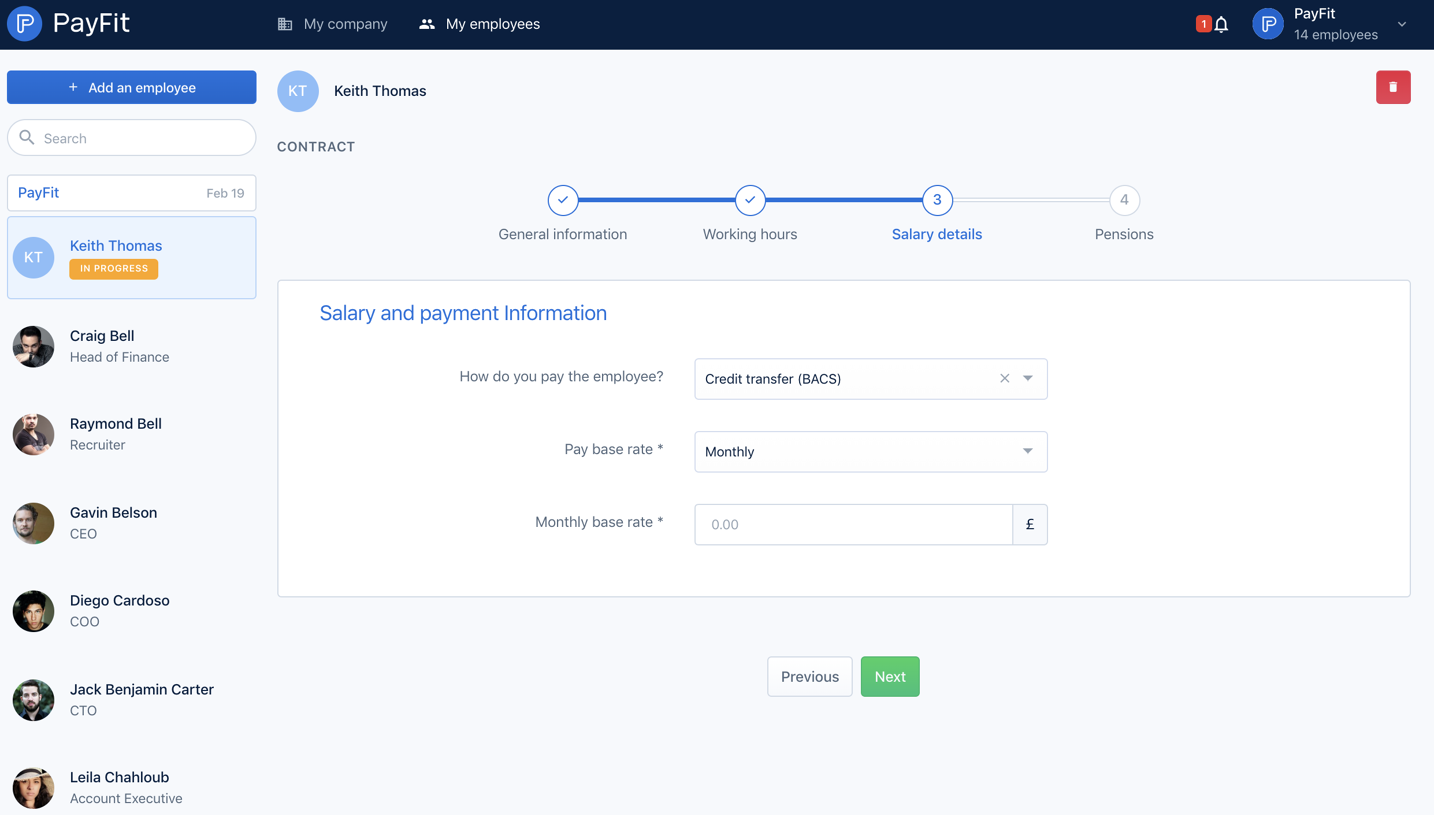Click Add an employee button
1434x815 pixels.
coord(132,87)
